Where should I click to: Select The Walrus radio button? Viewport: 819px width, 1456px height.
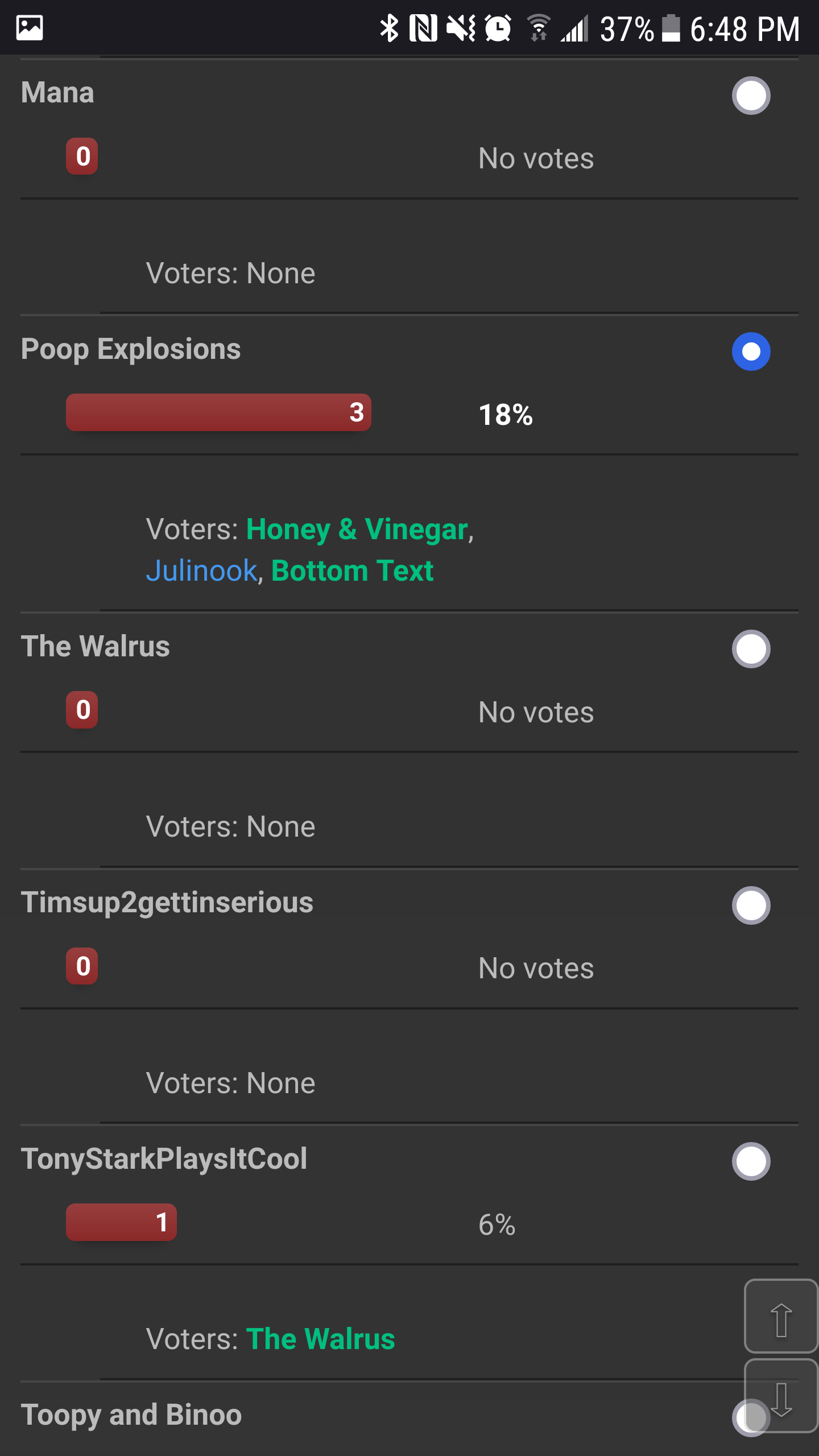(x=751, y=649)
